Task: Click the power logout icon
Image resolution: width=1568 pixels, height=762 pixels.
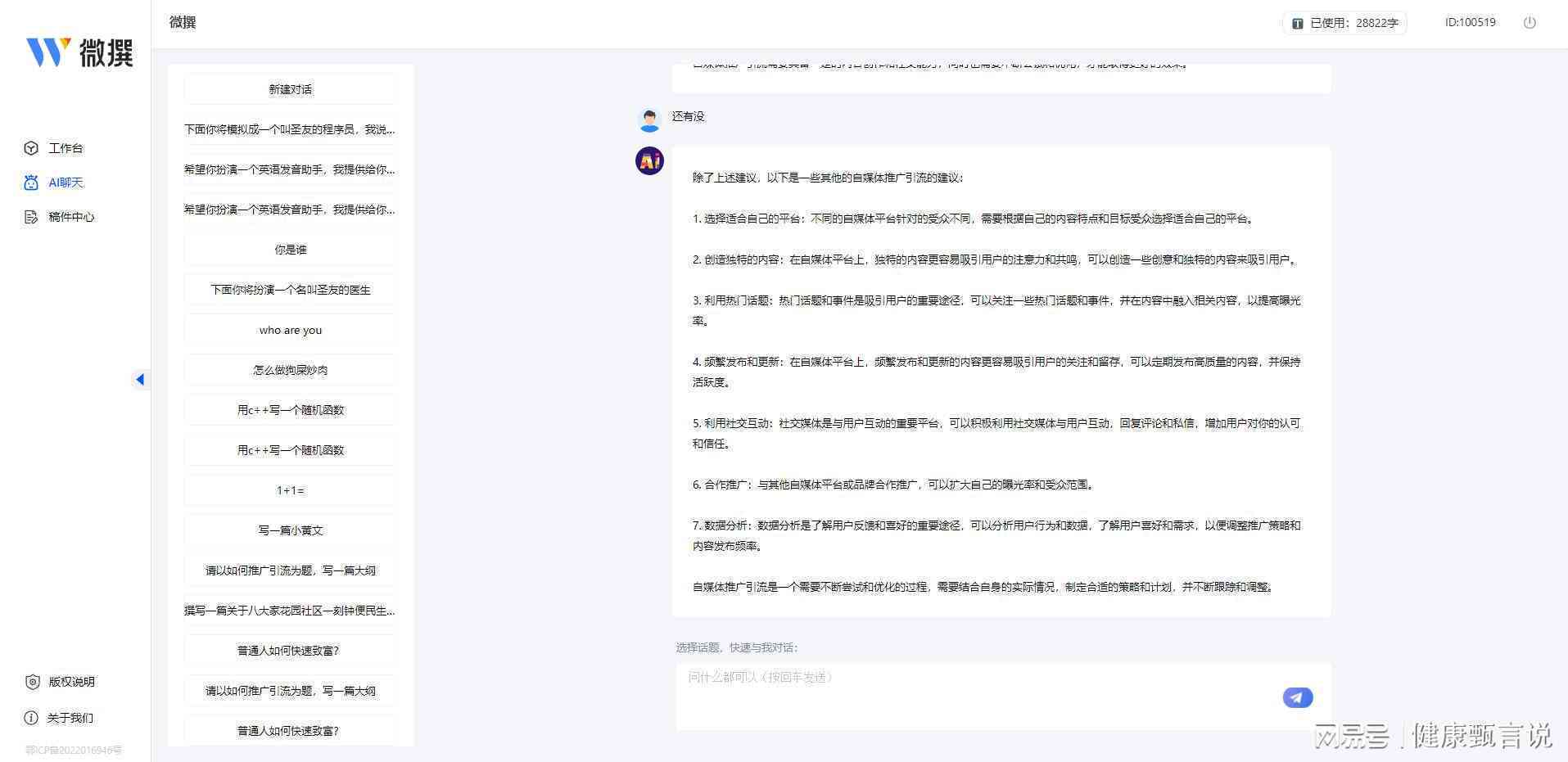Action: 1530,23
